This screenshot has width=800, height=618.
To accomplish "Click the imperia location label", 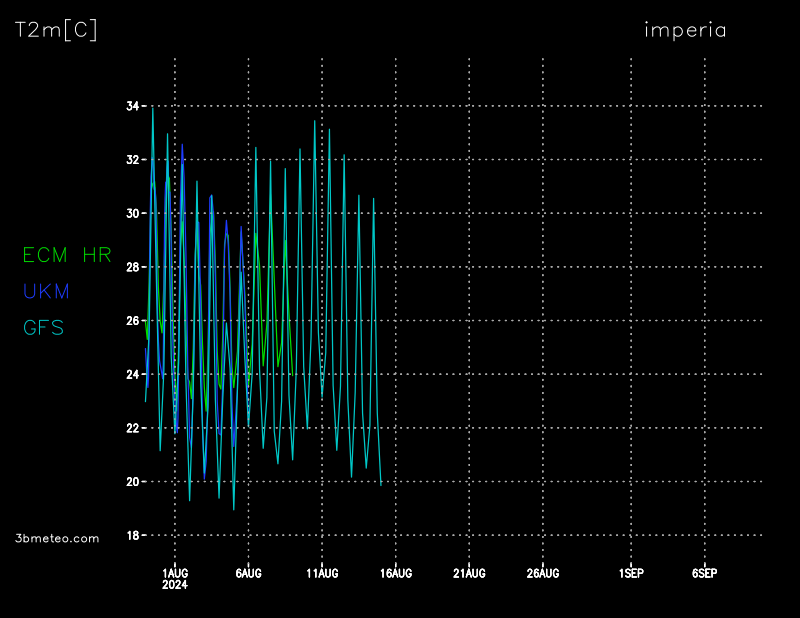I will 685,30.
